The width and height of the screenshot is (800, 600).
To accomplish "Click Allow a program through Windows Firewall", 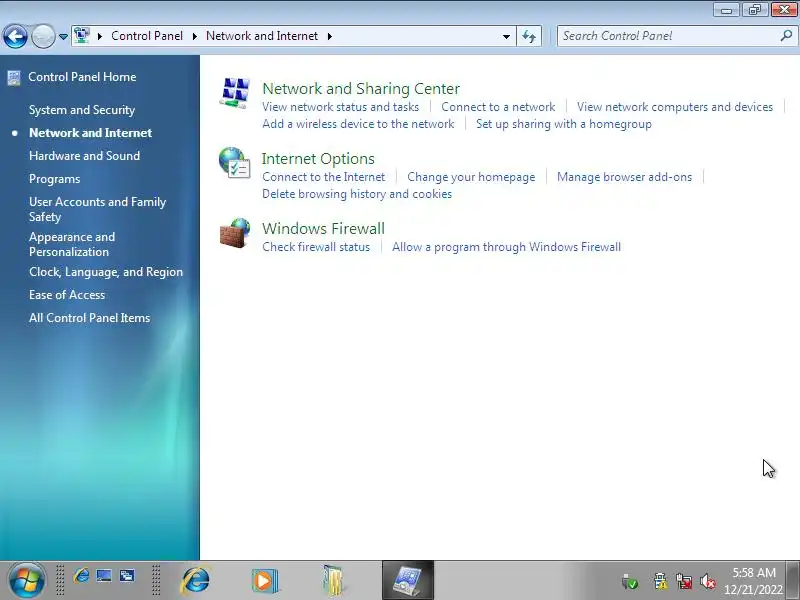I will (506, 247).
